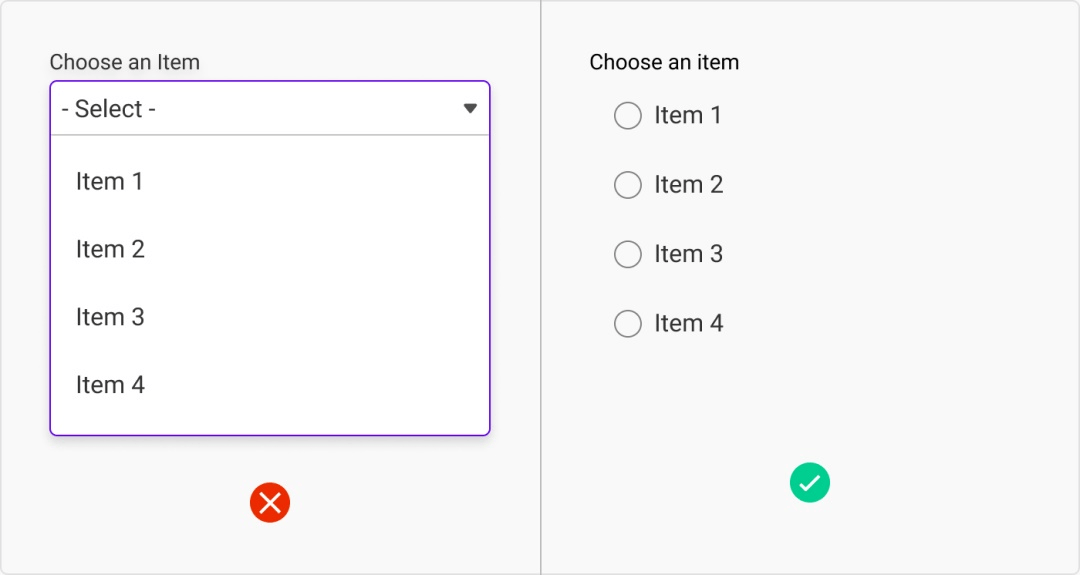Click the Item 4 text beside its radio
Image resolution: width=1080 pixels, height=575 pixels.
689,323
